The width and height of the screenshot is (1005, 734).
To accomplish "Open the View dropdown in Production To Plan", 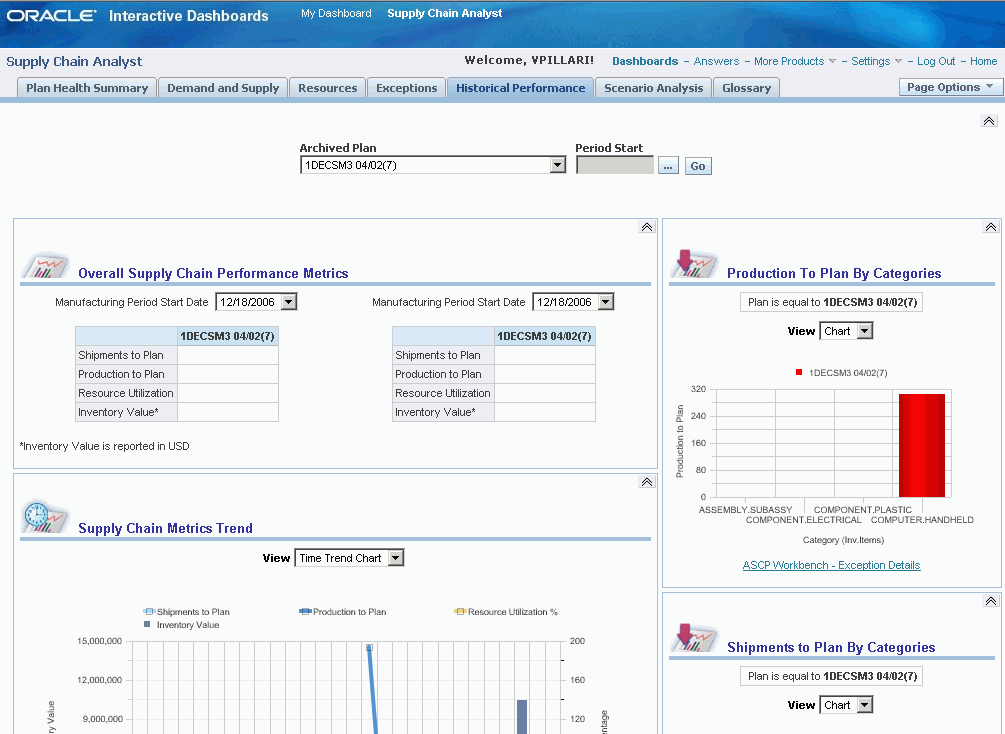I will pyautogui.click(x=865, y=331).
